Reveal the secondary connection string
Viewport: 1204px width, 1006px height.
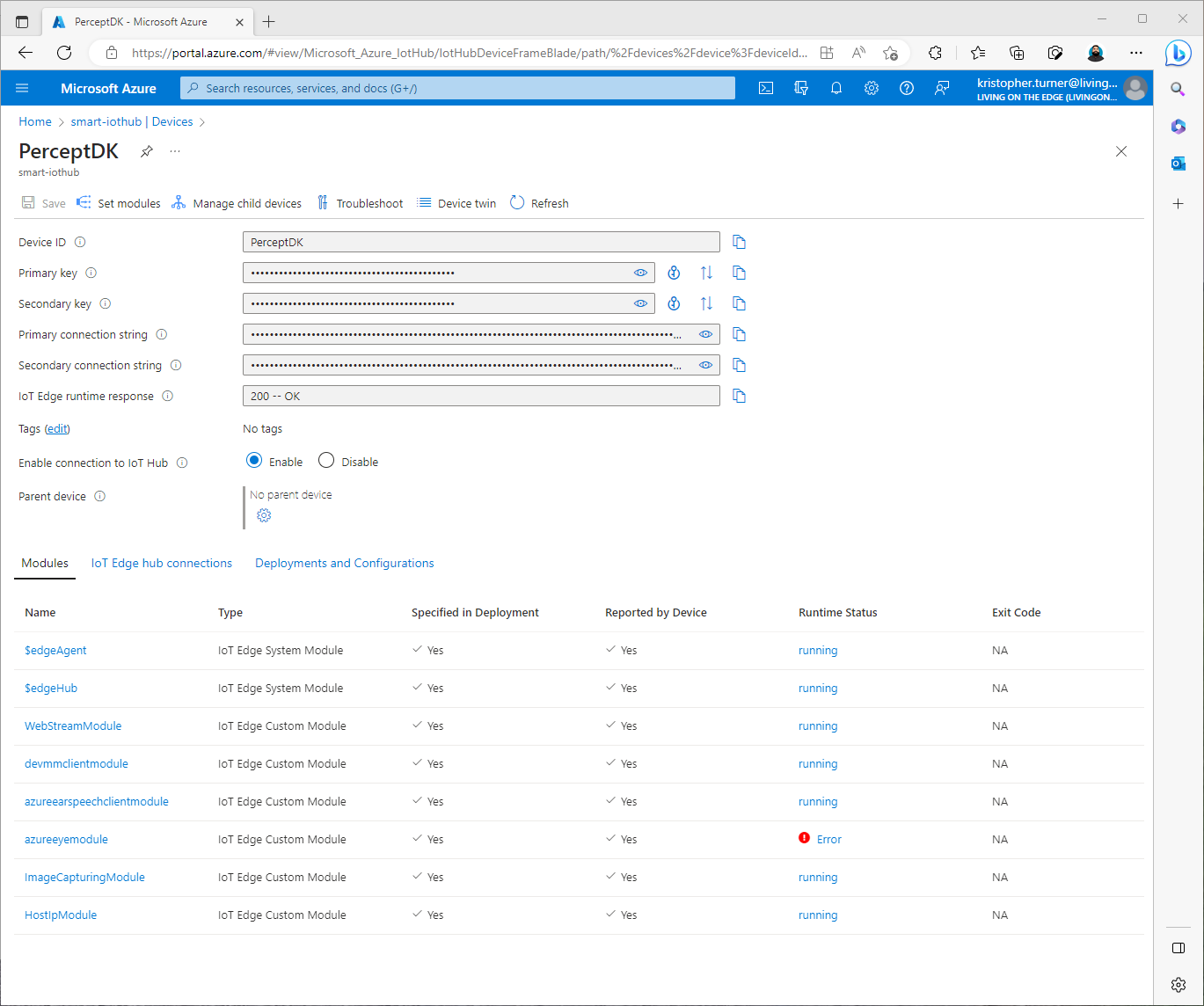click(x=705, y=365)
